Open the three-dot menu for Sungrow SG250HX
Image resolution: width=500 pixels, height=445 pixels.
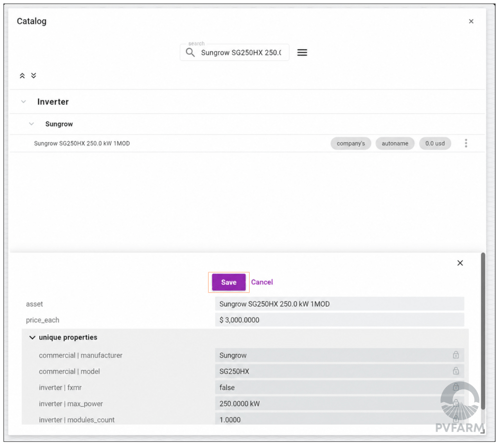pyautogui.click(x=466, y=143)
